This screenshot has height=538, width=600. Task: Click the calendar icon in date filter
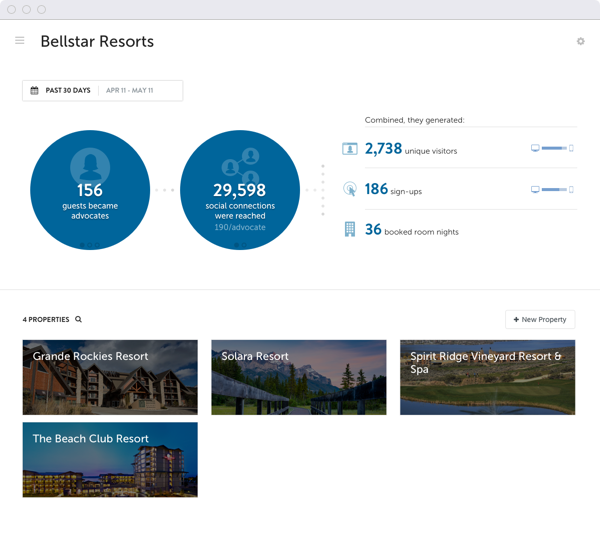pos(35,91)
